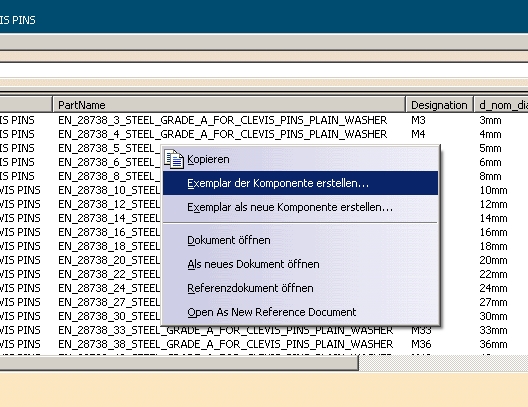Image resolution: width=528 pixels, height=407 pixels.
Task: Click the horizontal scrollbar track right side
Action: point(443,363)
